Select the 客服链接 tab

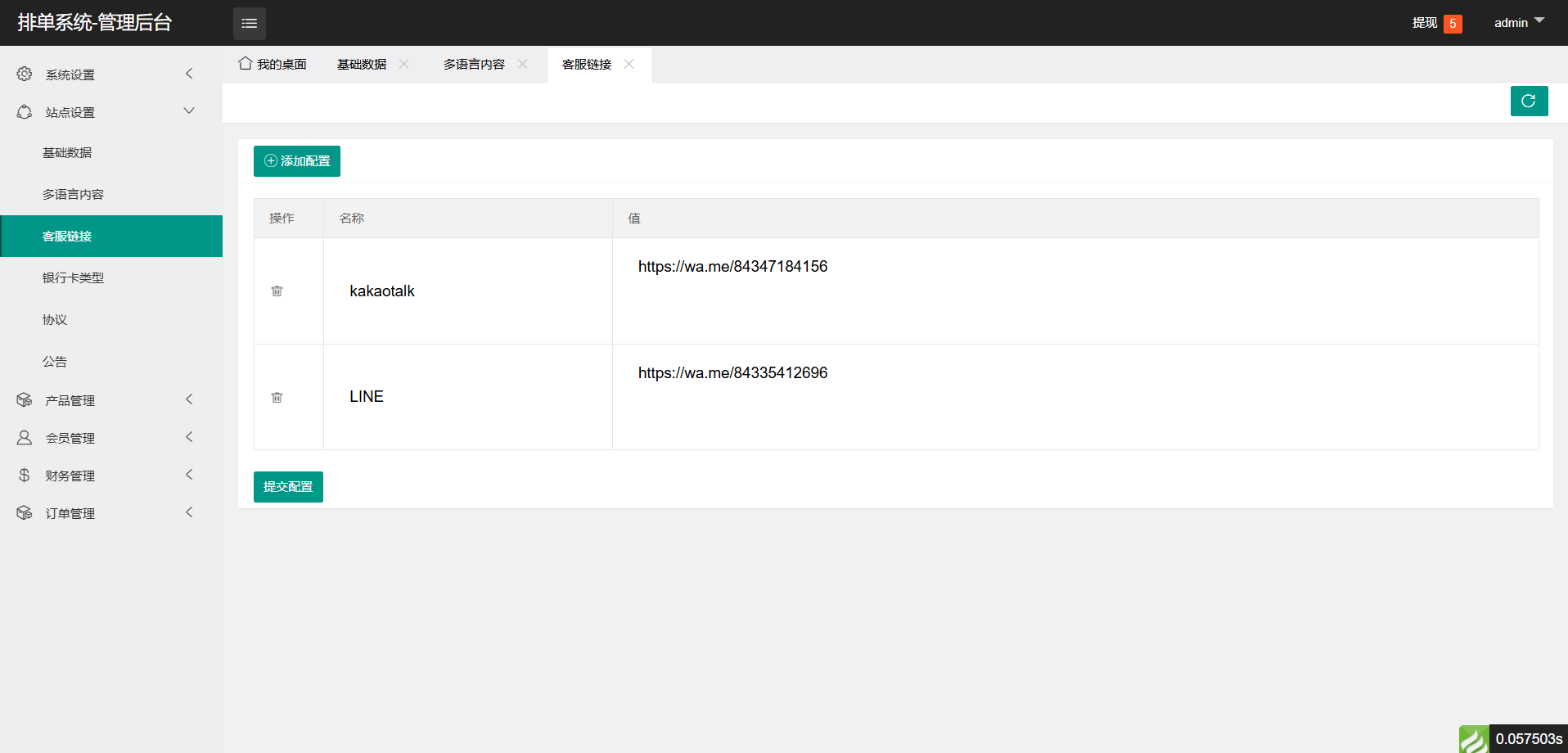587,64
